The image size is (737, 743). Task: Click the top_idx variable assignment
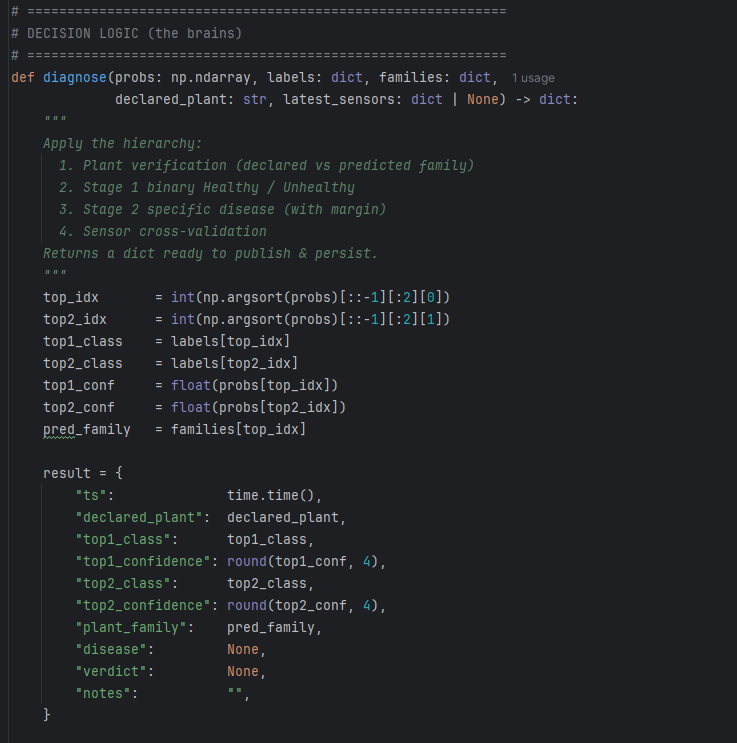point(71,297)
